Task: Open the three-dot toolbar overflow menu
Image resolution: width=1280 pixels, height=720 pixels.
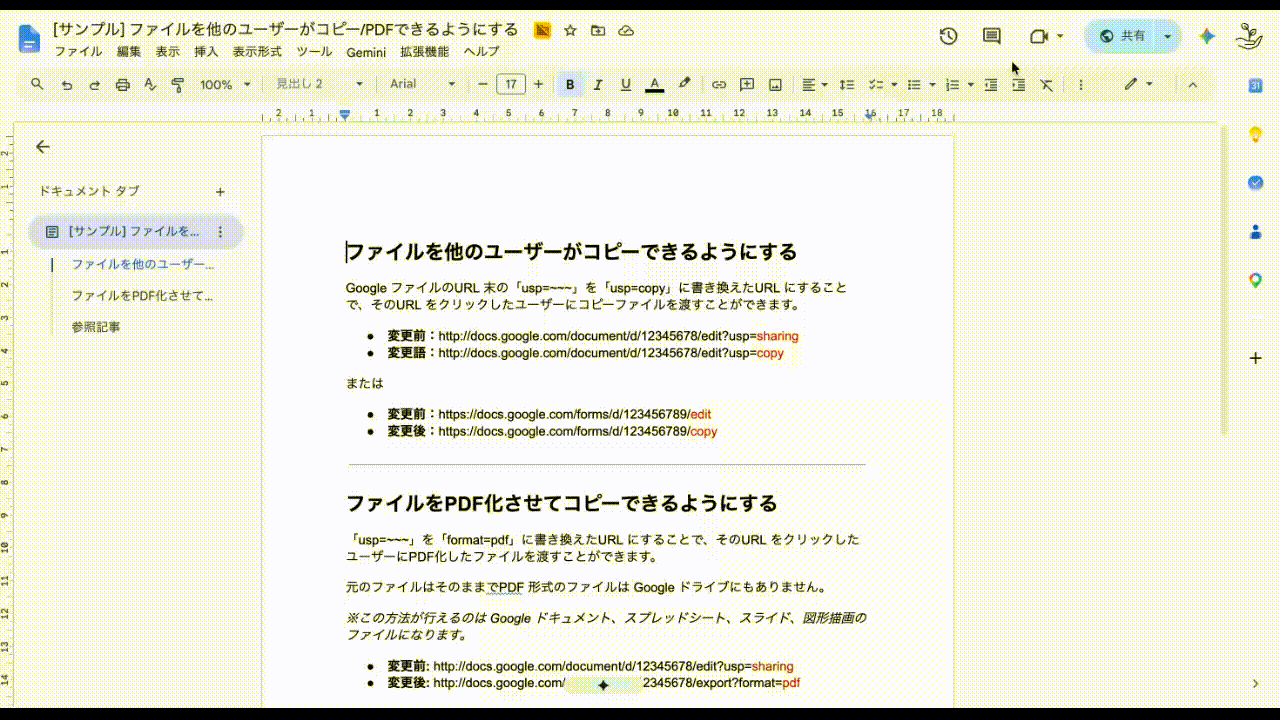Action: [x=1081, y=85]
